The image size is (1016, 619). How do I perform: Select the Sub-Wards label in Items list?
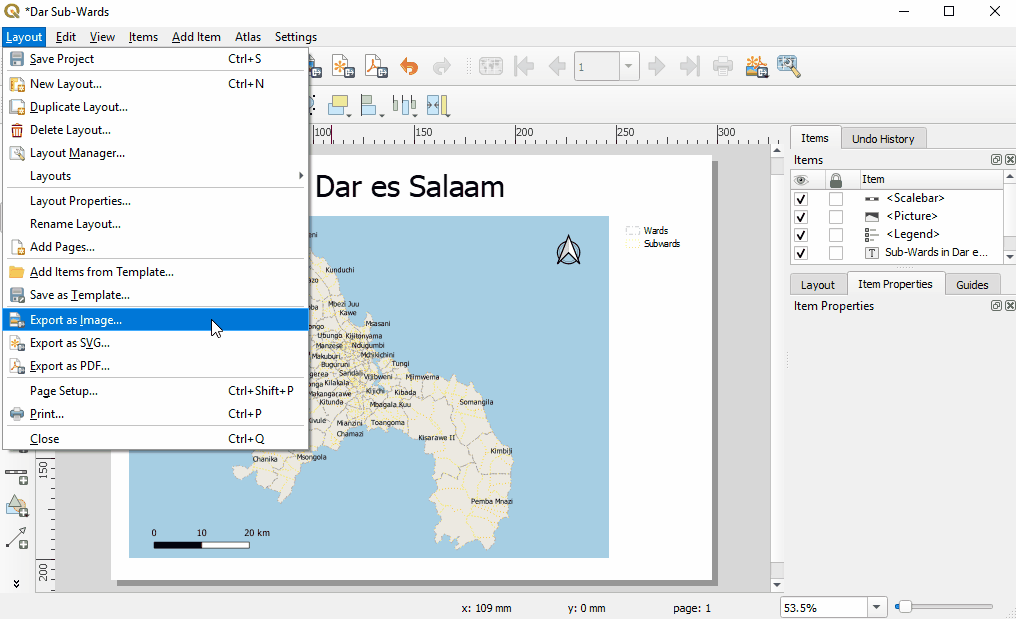click(935, 253)
